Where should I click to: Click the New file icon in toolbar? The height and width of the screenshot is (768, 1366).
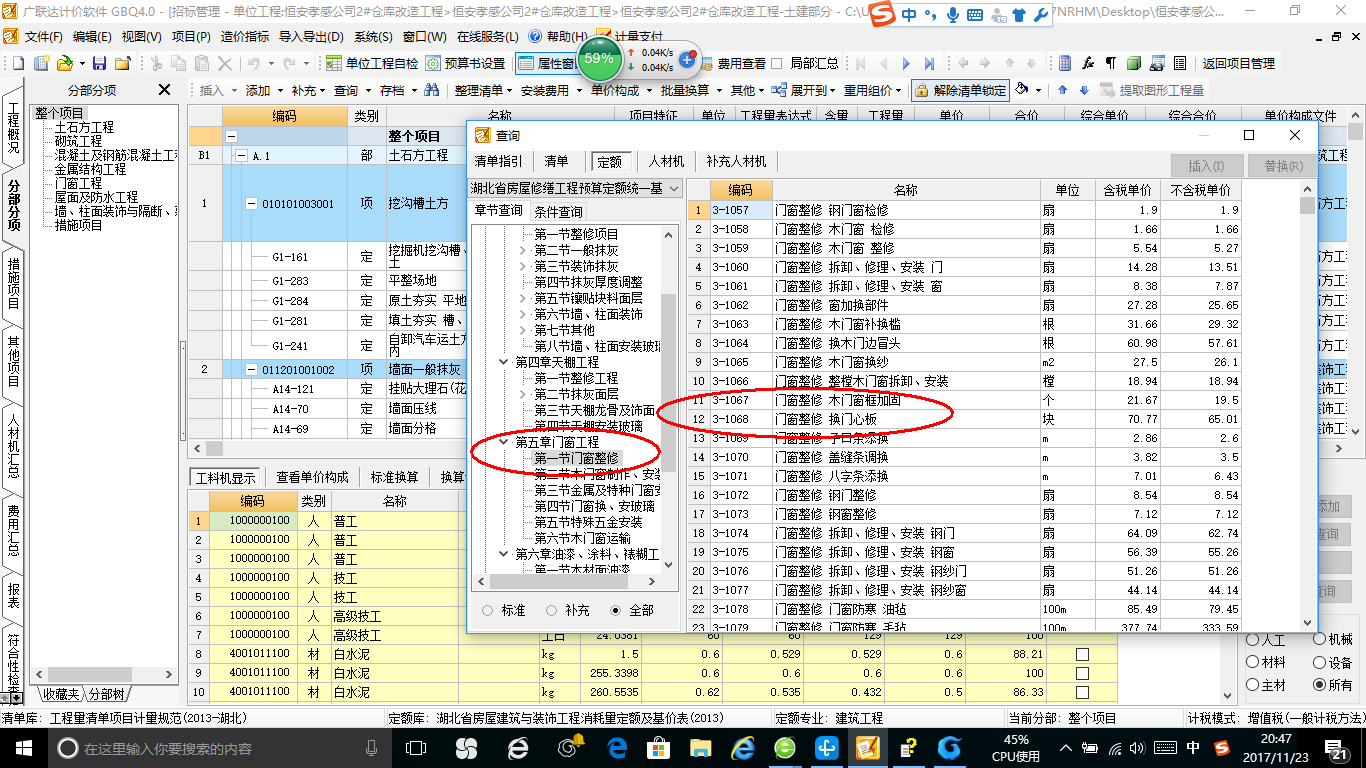pos(17,63)
